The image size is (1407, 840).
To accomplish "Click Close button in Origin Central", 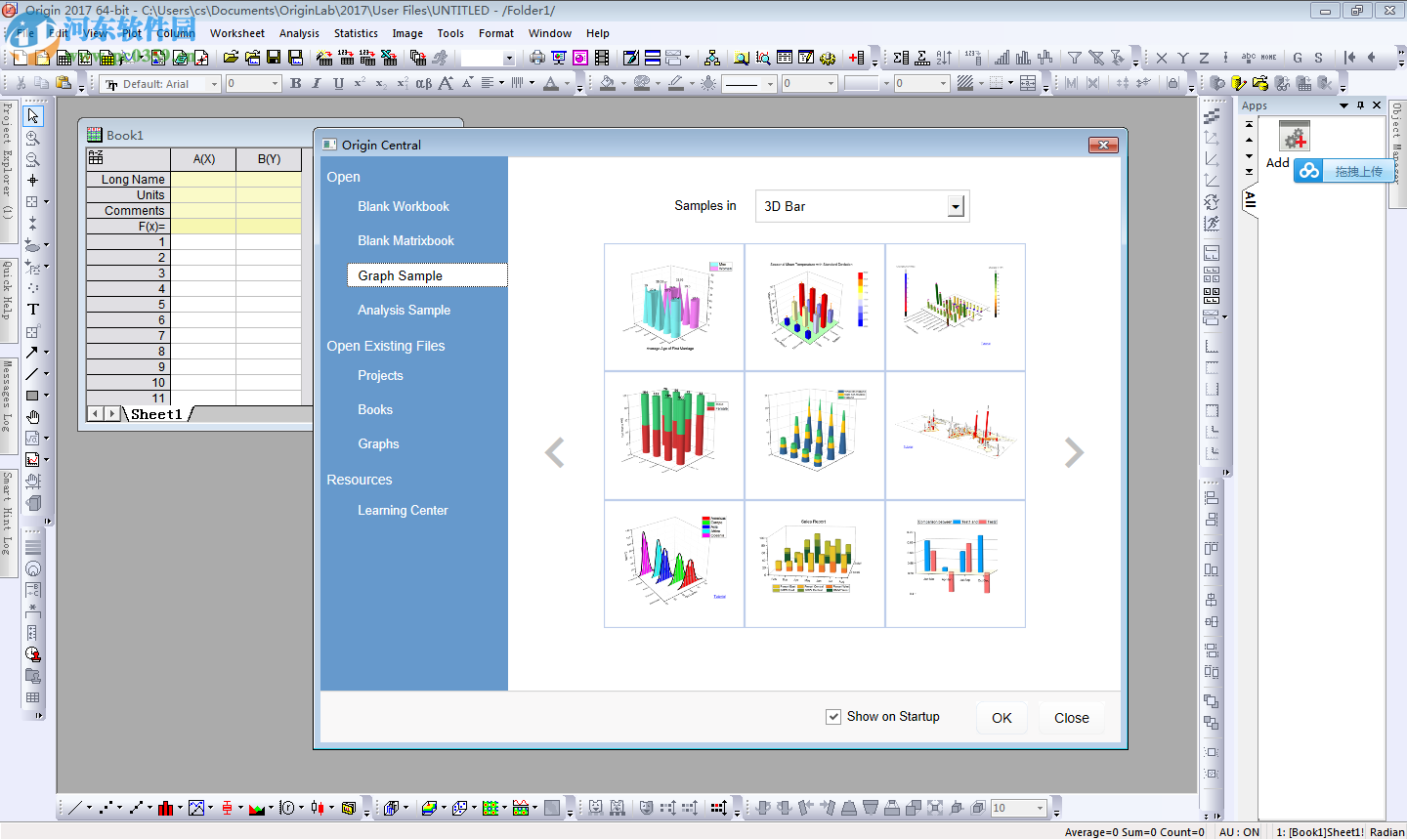I will tap(1071, 718).
